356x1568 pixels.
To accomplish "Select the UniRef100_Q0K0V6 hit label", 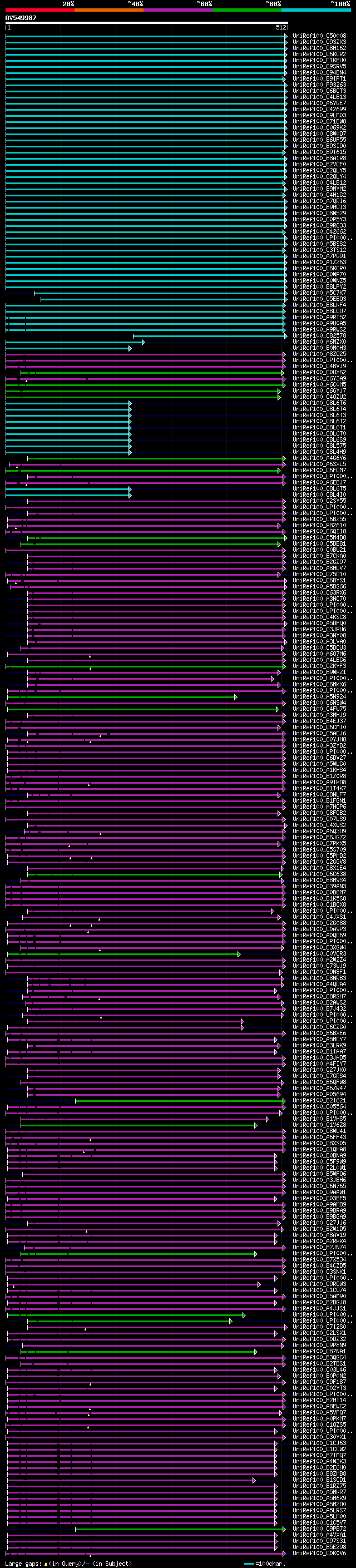I will 319,1554.
